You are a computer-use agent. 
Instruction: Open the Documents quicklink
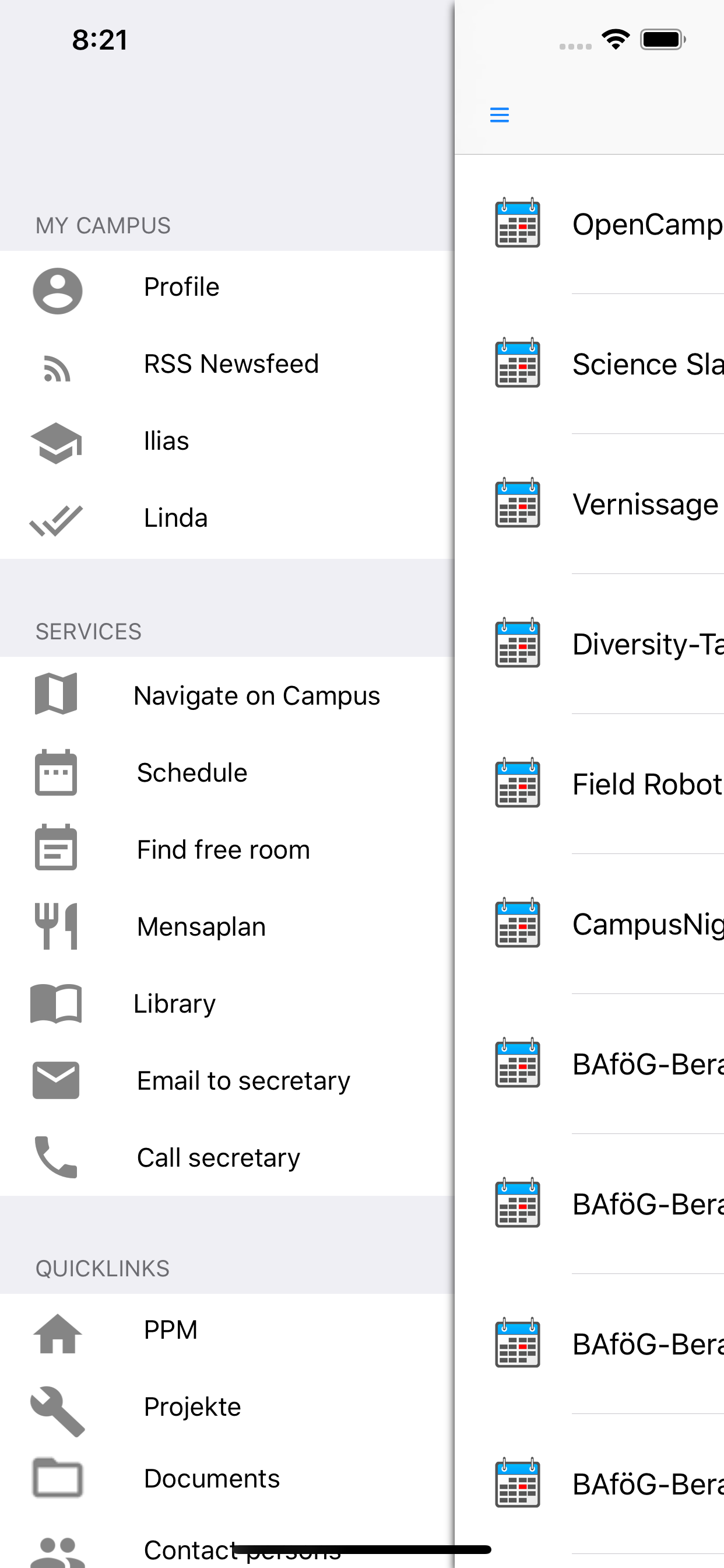[227, 1479]
